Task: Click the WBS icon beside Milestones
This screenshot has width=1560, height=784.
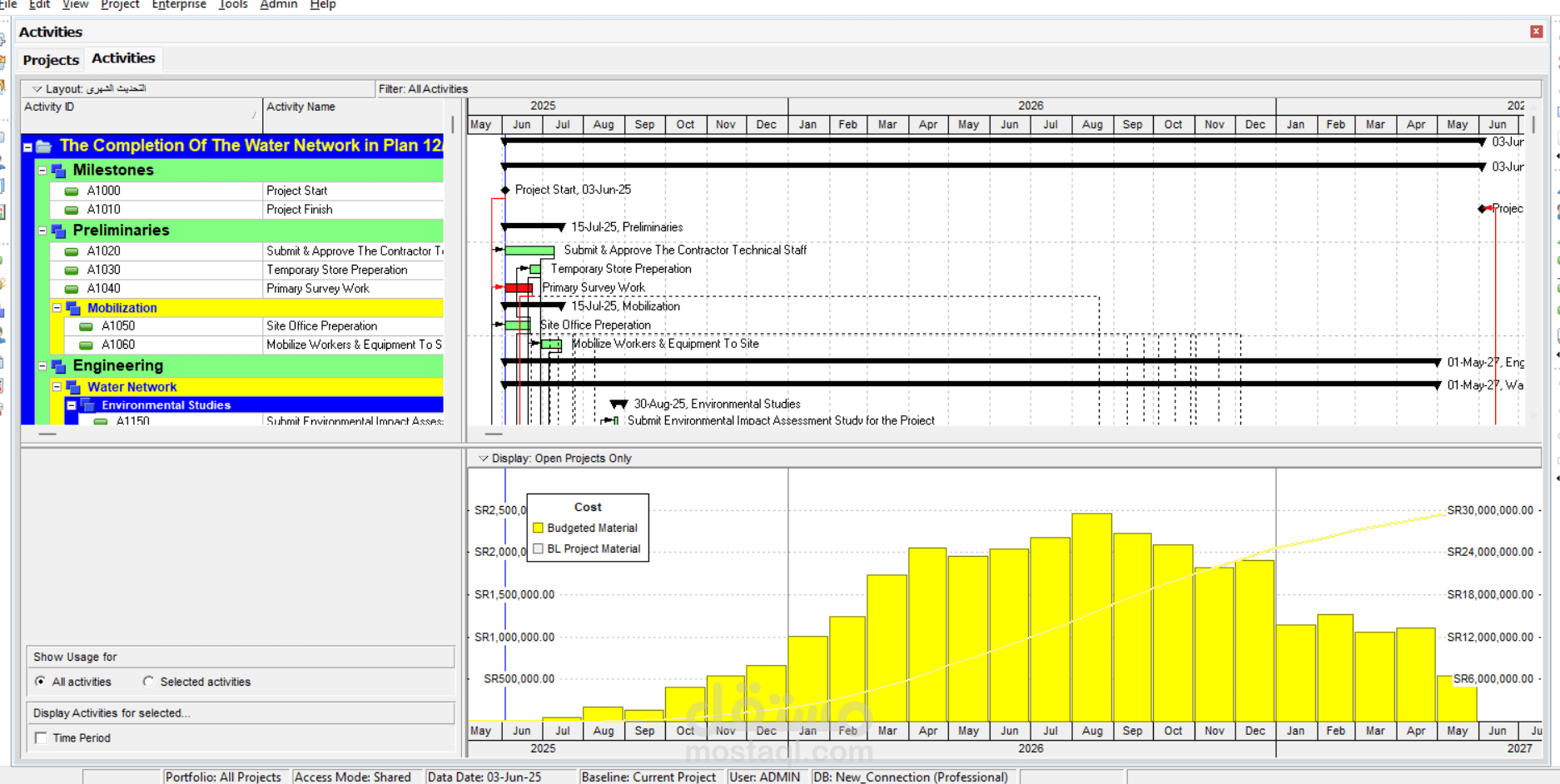Action: coord(58,171)
